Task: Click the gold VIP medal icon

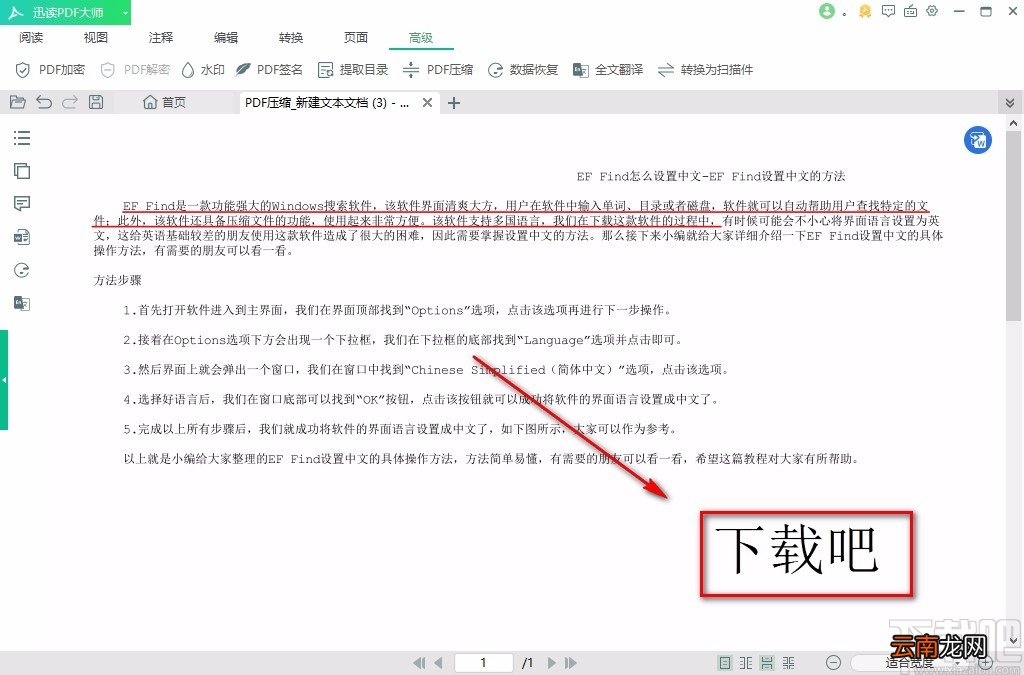Action: tap(865, 11)
